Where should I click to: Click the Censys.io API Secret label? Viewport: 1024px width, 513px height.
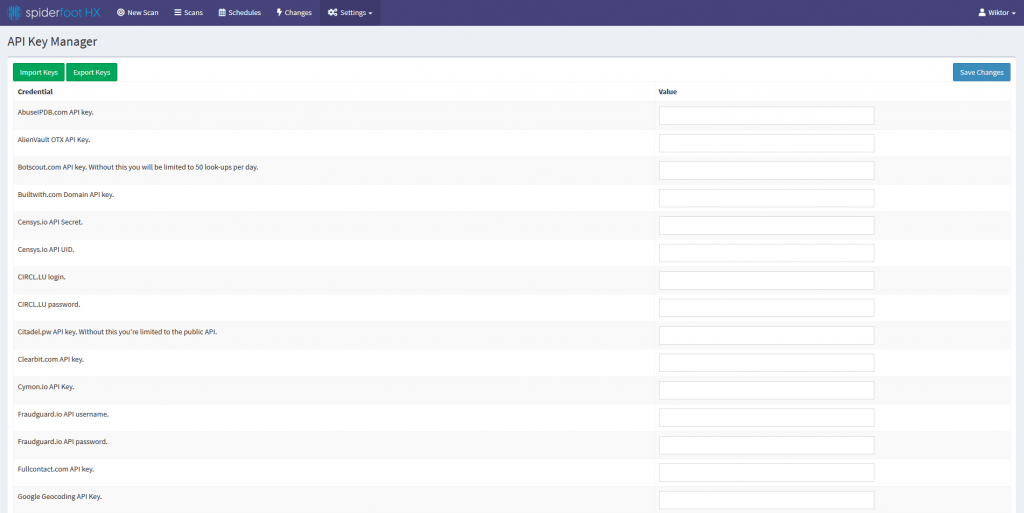(x=50, y=222)
